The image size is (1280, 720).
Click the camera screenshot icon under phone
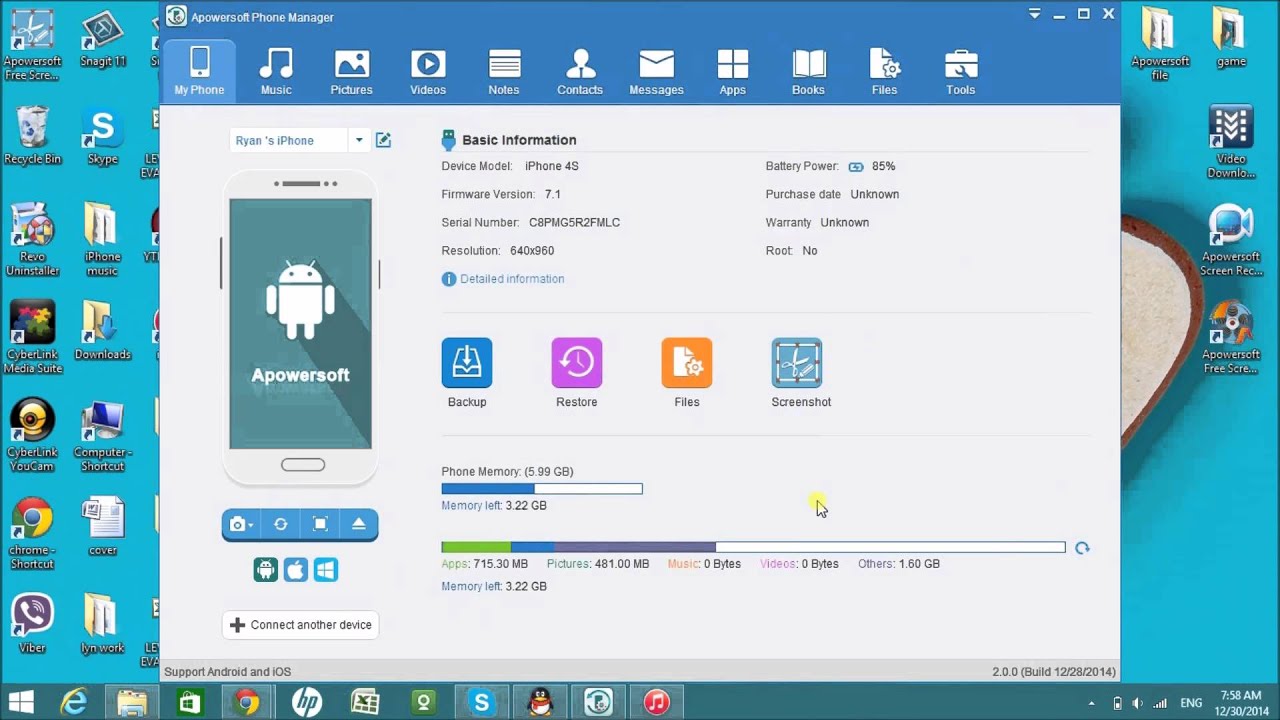click(x=237, y=524)
